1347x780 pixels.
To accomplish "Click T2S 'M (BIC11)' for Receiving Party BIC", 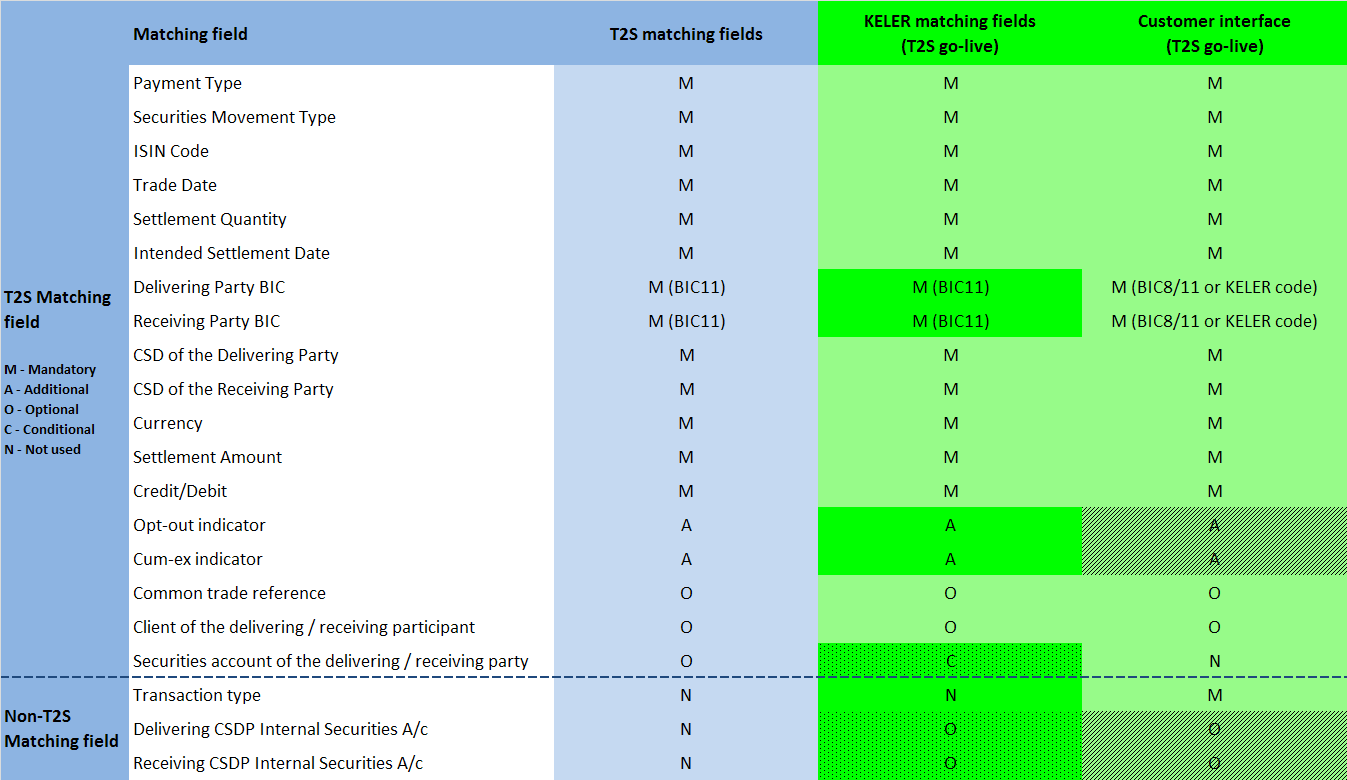I will pos(686,321).
